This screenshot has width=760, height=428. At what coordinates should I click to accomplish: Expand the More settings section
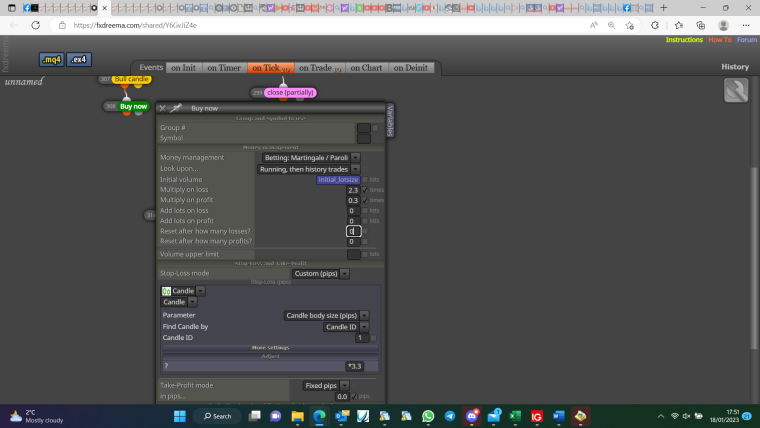click(270, 348)
